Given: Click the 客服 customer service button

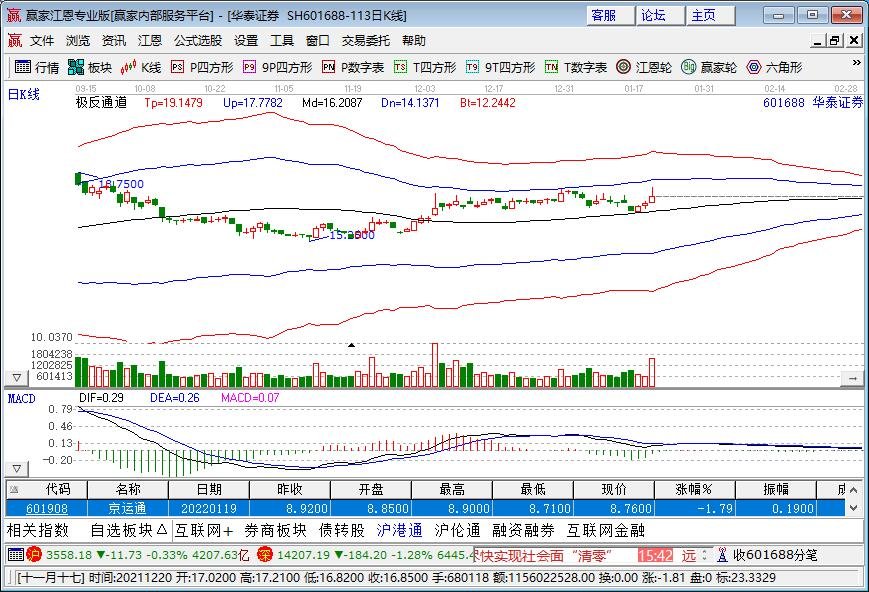Looking at the screenshot, I should (x=610, y=16).
